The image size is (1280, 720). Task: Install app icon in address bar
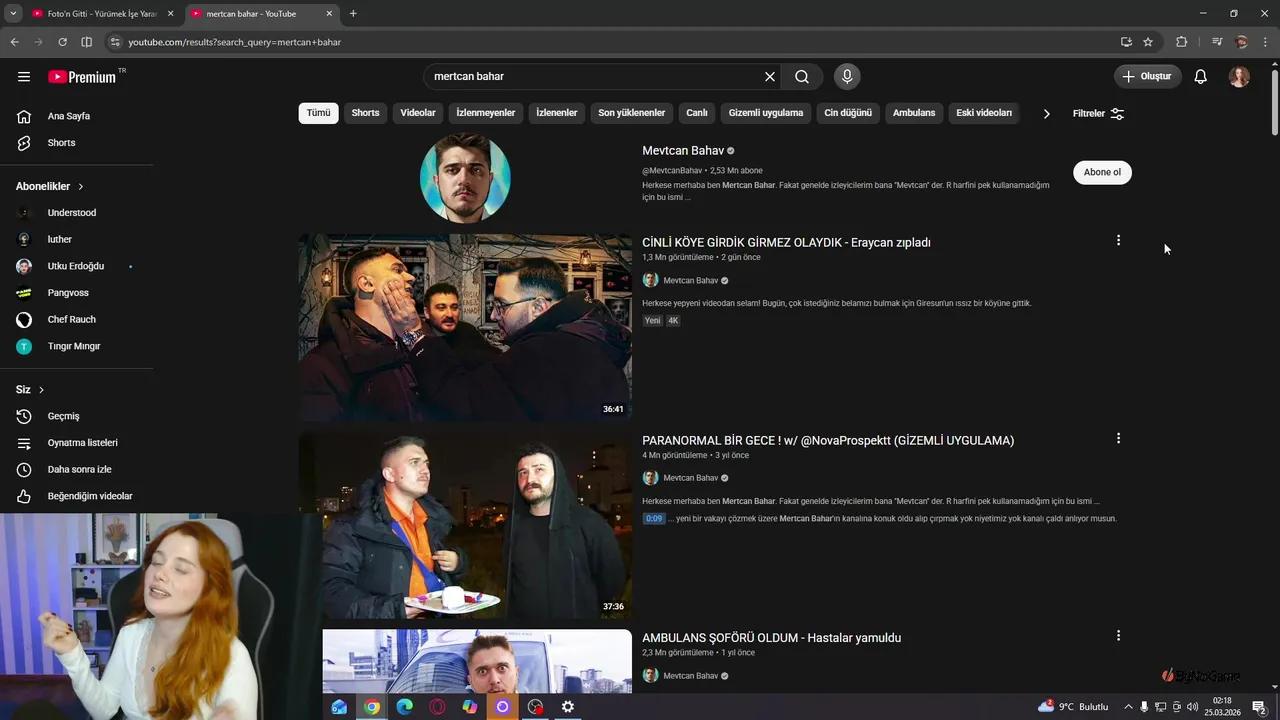pyautogui.click(x=1126, y=42)
